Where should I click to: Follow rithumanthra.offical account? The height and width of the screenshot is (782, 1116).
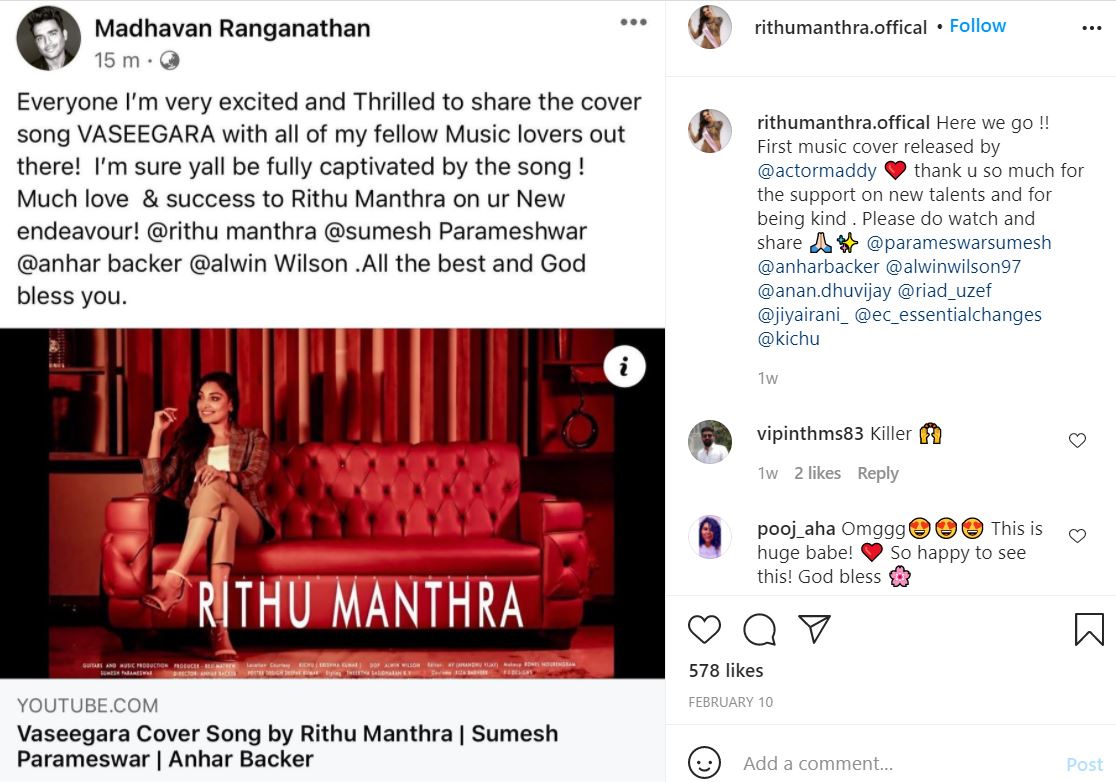(x=977, y=26)
